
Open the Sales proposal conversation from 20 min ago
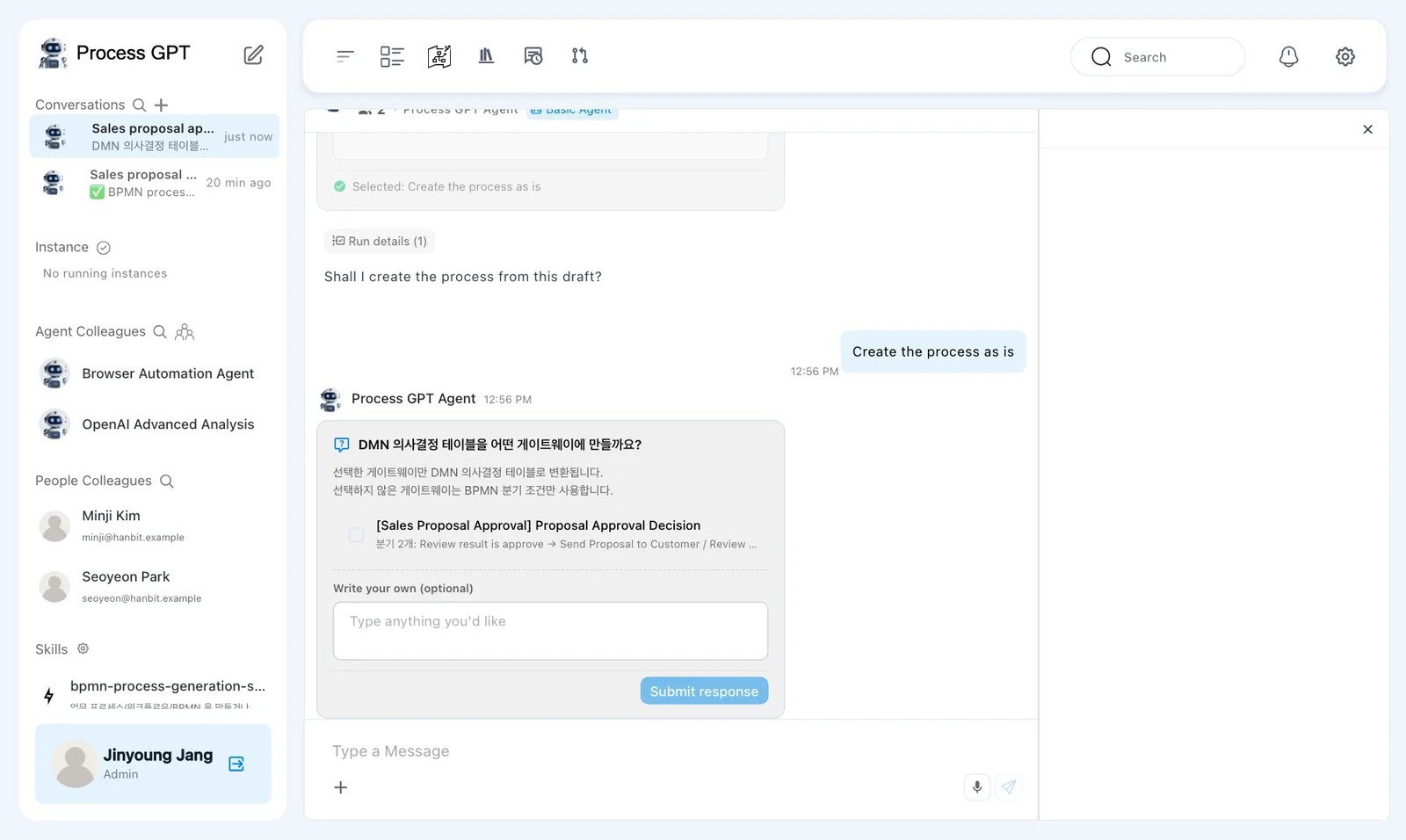coord(154,183)
